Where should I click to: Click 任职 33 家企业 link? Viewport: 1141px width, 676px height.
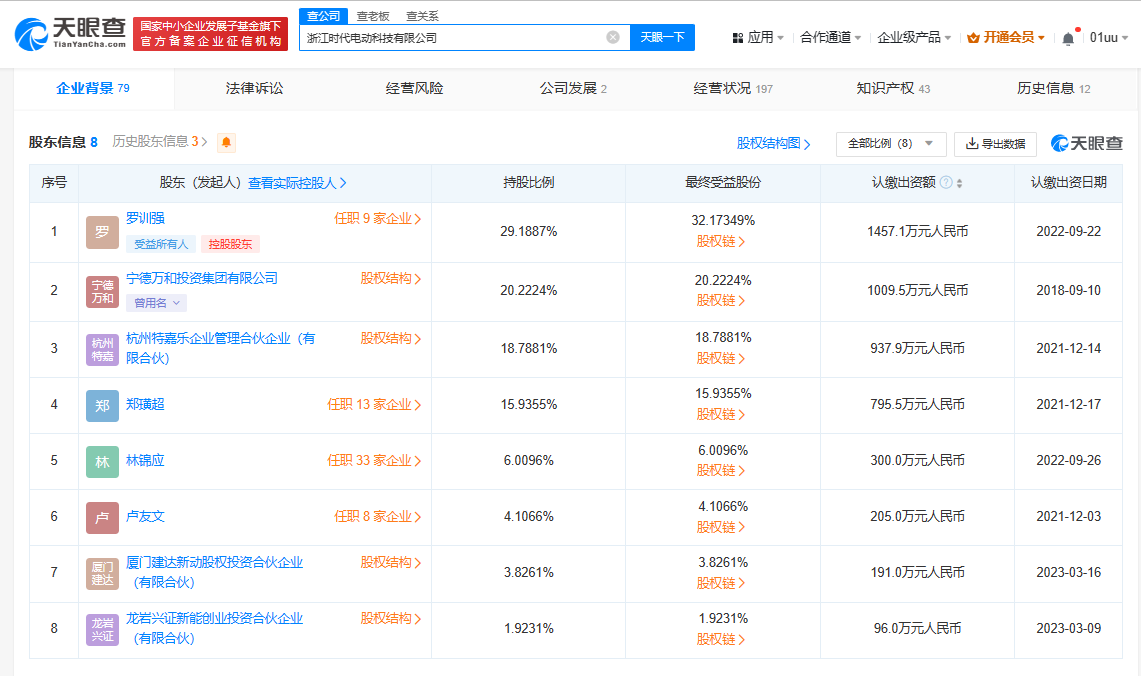pyautogui.click(x=374, y=461)
